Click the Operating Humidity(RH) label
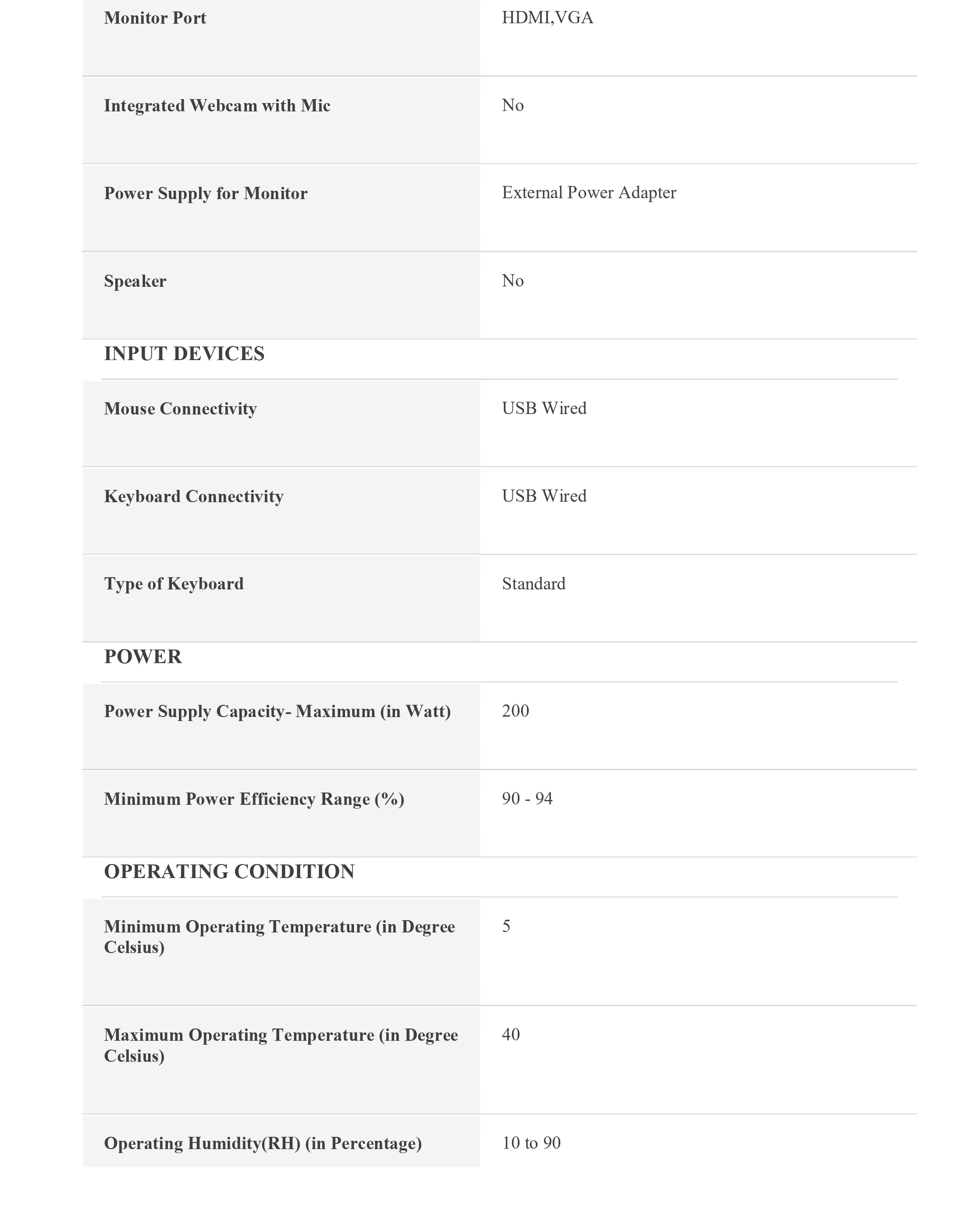This screenshot has height=1232, width=972. pyautogui.click(x=262, y=1143)
